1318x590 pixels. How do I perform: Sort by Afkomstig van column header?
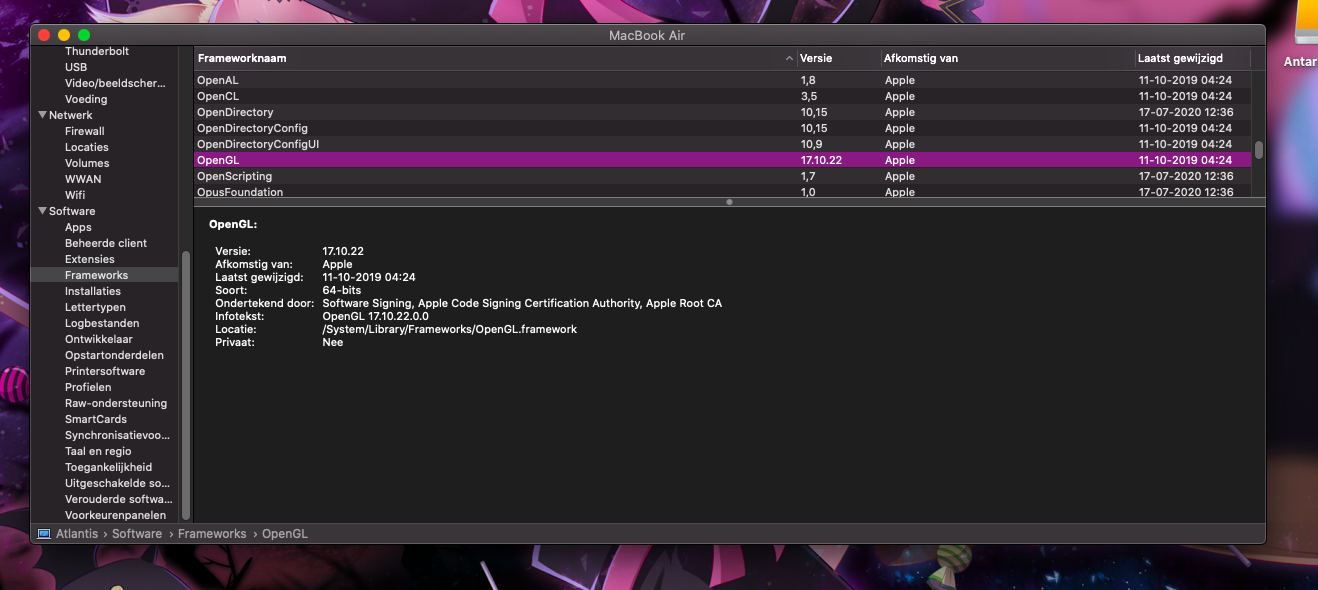tap(1008, 58)
